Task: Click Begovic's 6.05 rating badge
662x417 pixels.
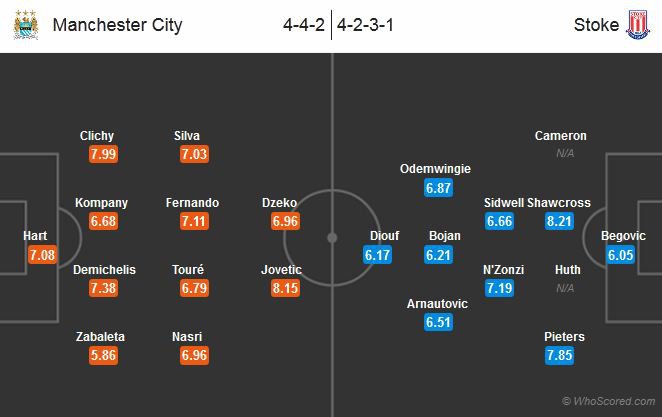Action: coord(620,255)
